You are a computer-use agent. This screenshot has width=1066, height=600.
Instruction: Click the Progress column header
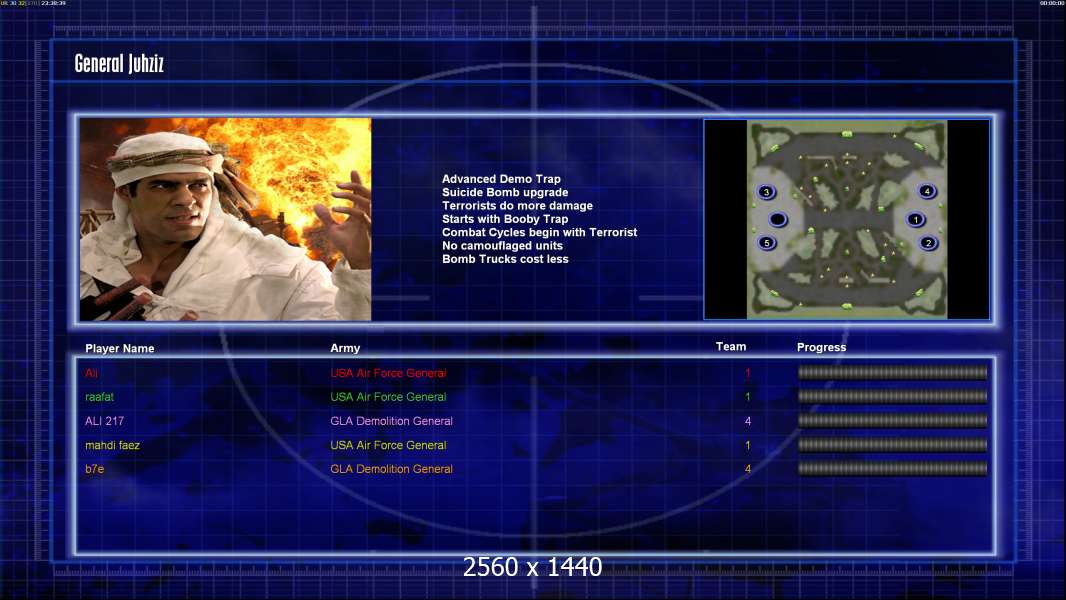click(821, 347)
